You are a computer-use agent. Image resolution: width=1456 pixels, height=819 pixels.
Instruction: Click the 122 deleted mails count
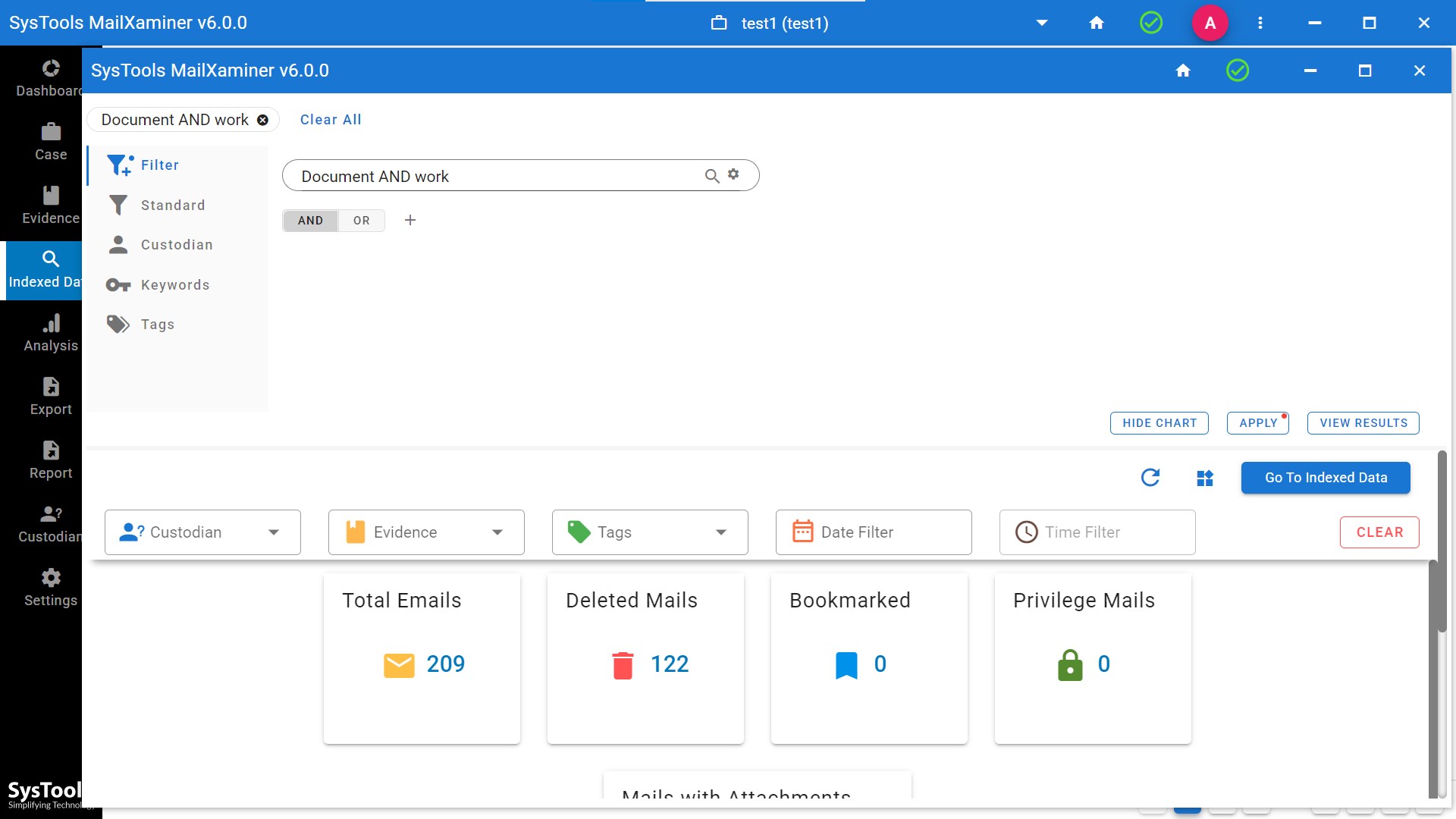coord(670,664)
